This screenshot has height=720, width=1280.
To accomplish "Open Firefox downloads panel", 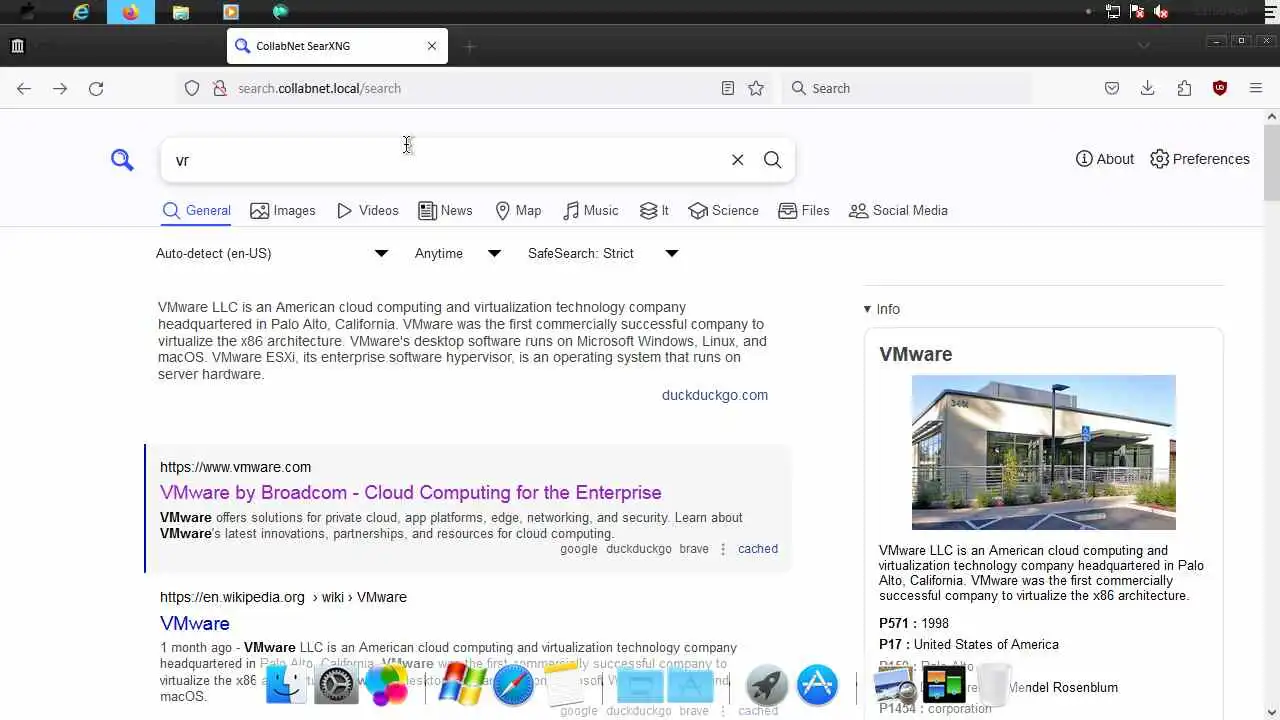I will [1148, 88].
